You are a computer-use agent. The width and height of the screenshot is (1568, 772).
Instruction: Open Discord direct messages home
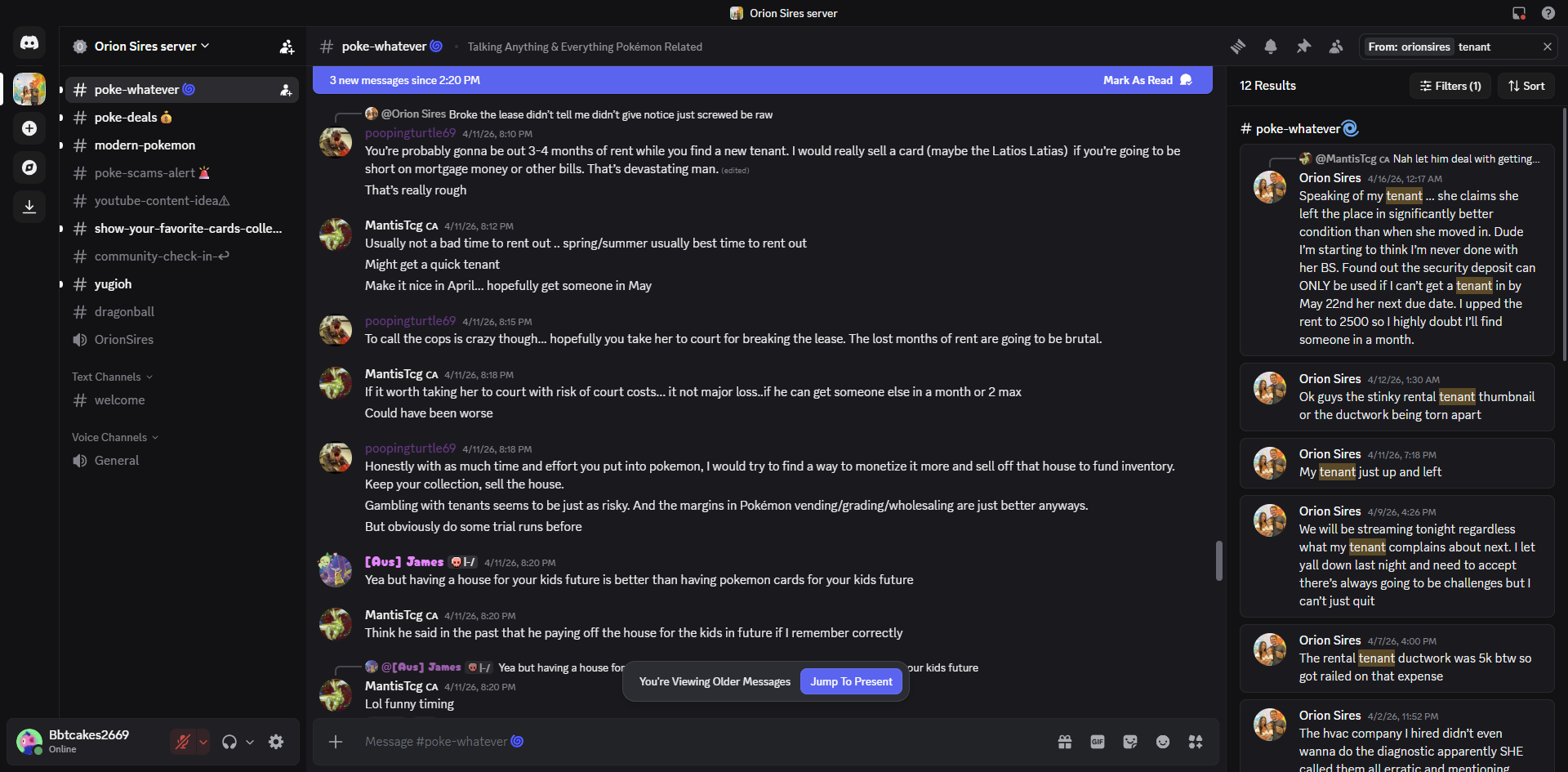[x=29, y=42]
